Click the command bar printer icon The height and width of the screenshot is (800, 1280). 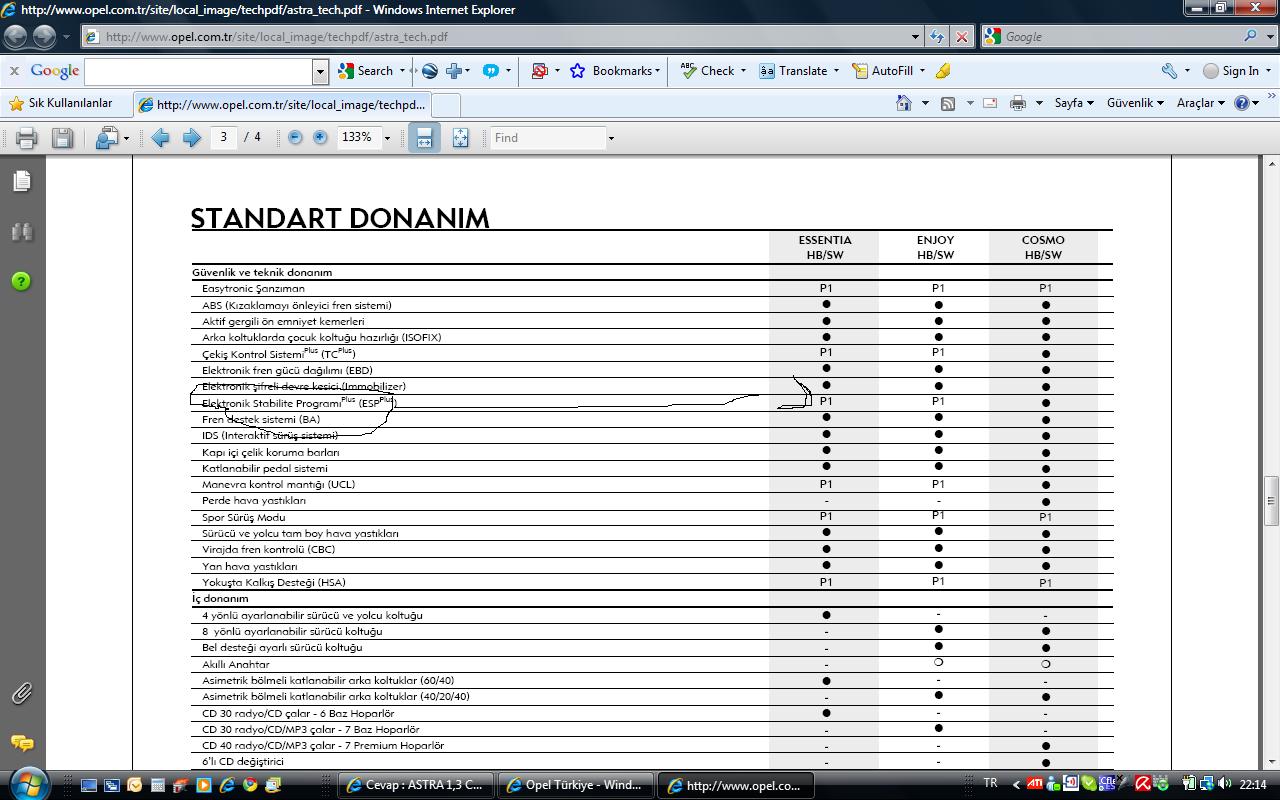[x=1018, y=103]
